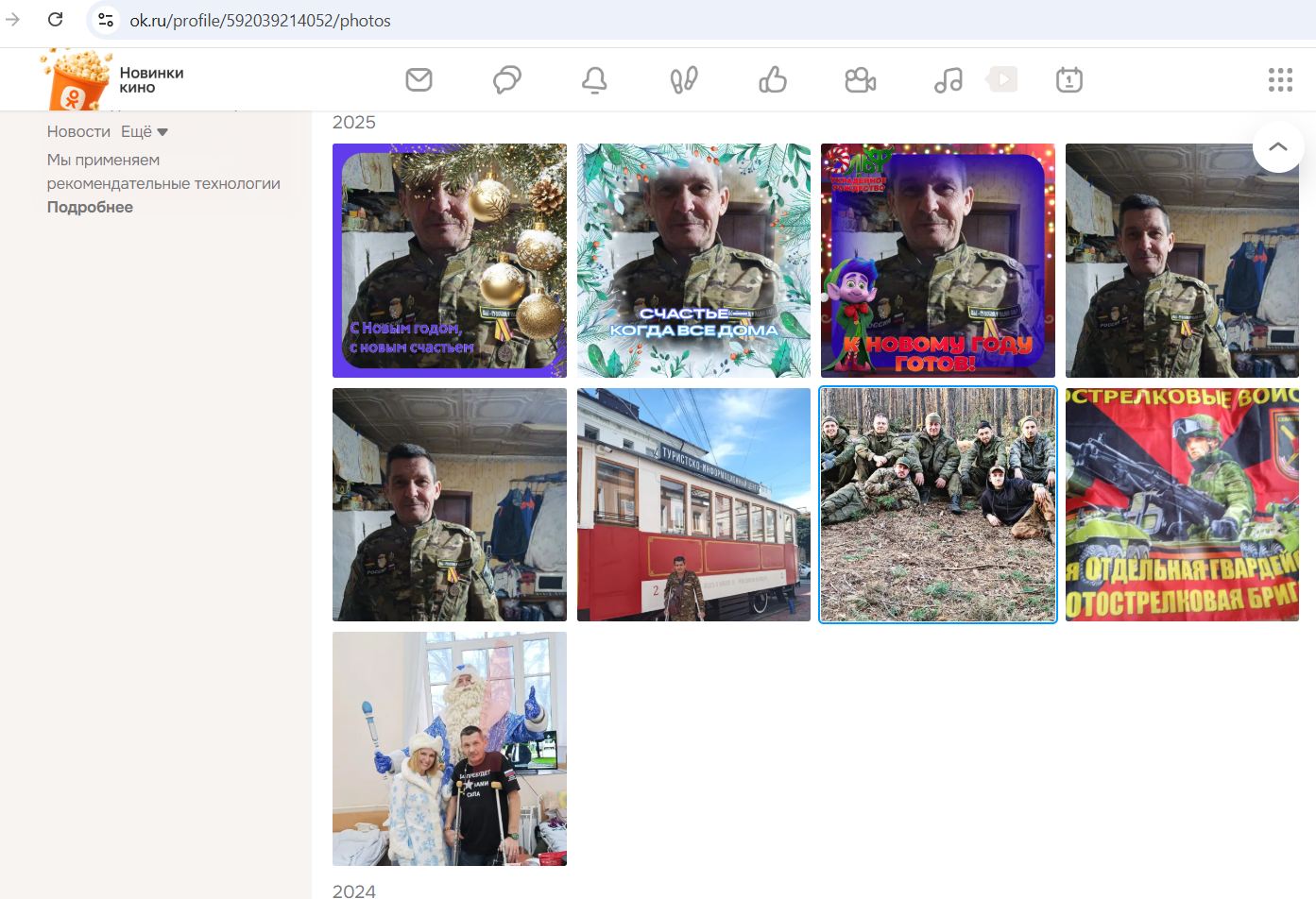Screen dimensions: 1316x899
Task: Open the Friends camera-group icon
Action: 861,80
